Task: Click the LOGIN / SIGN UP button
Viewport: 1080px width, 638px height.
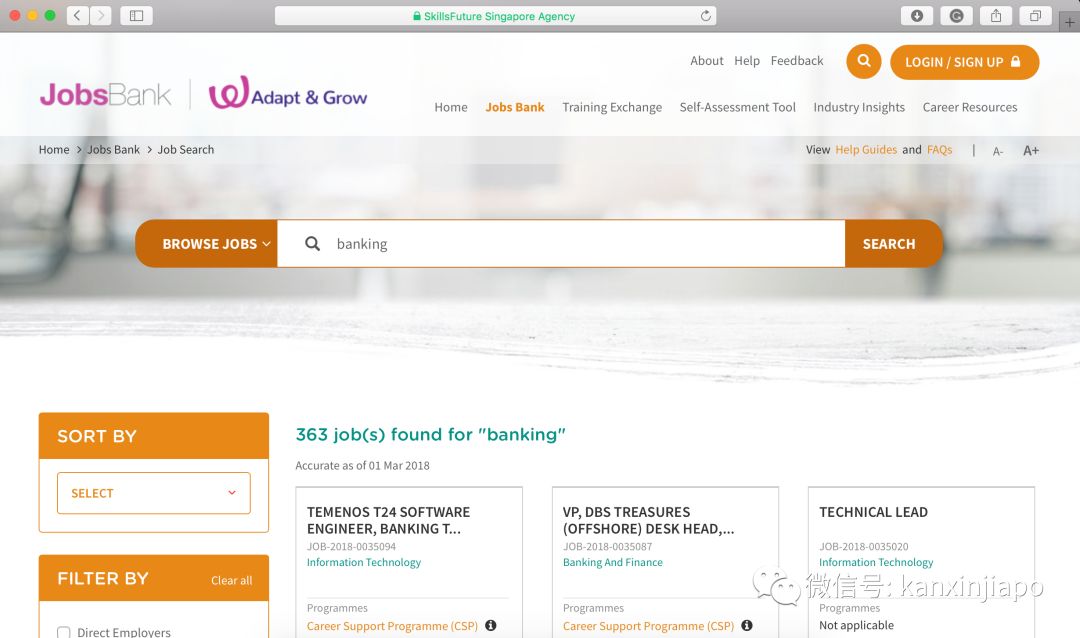Action: pyautogui.click(x=964, y=62)
